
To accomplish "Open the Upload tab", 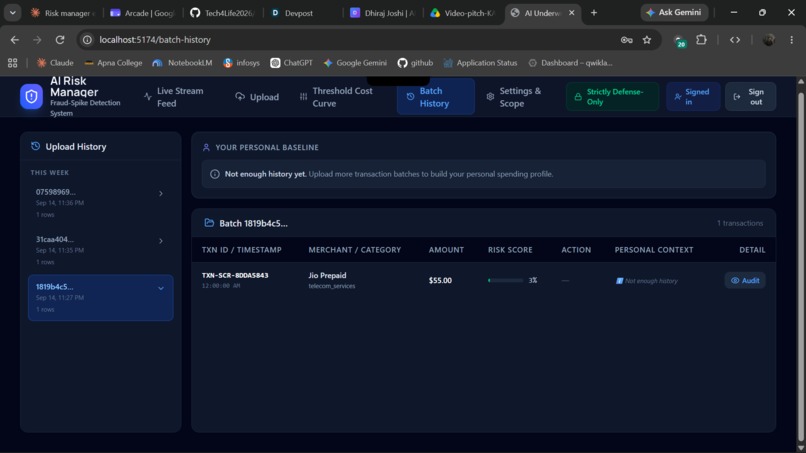I will pyautogui.click(x=257, y=97).
